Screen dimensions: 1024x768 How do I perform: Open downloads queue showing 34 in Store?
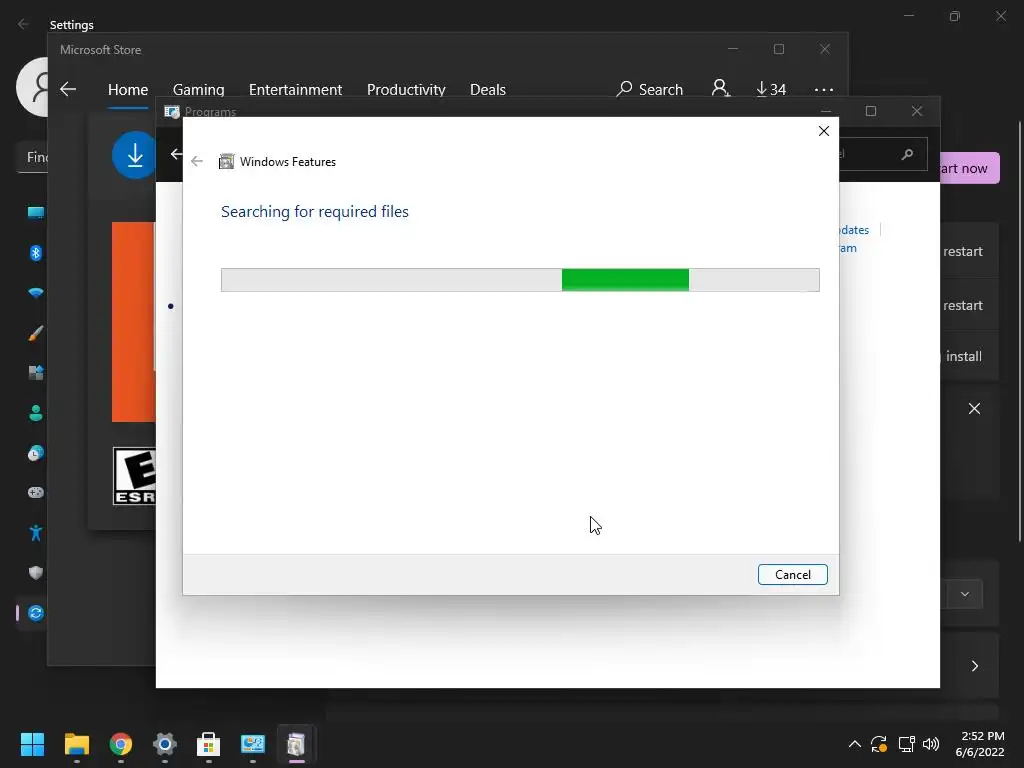[771, 89]
